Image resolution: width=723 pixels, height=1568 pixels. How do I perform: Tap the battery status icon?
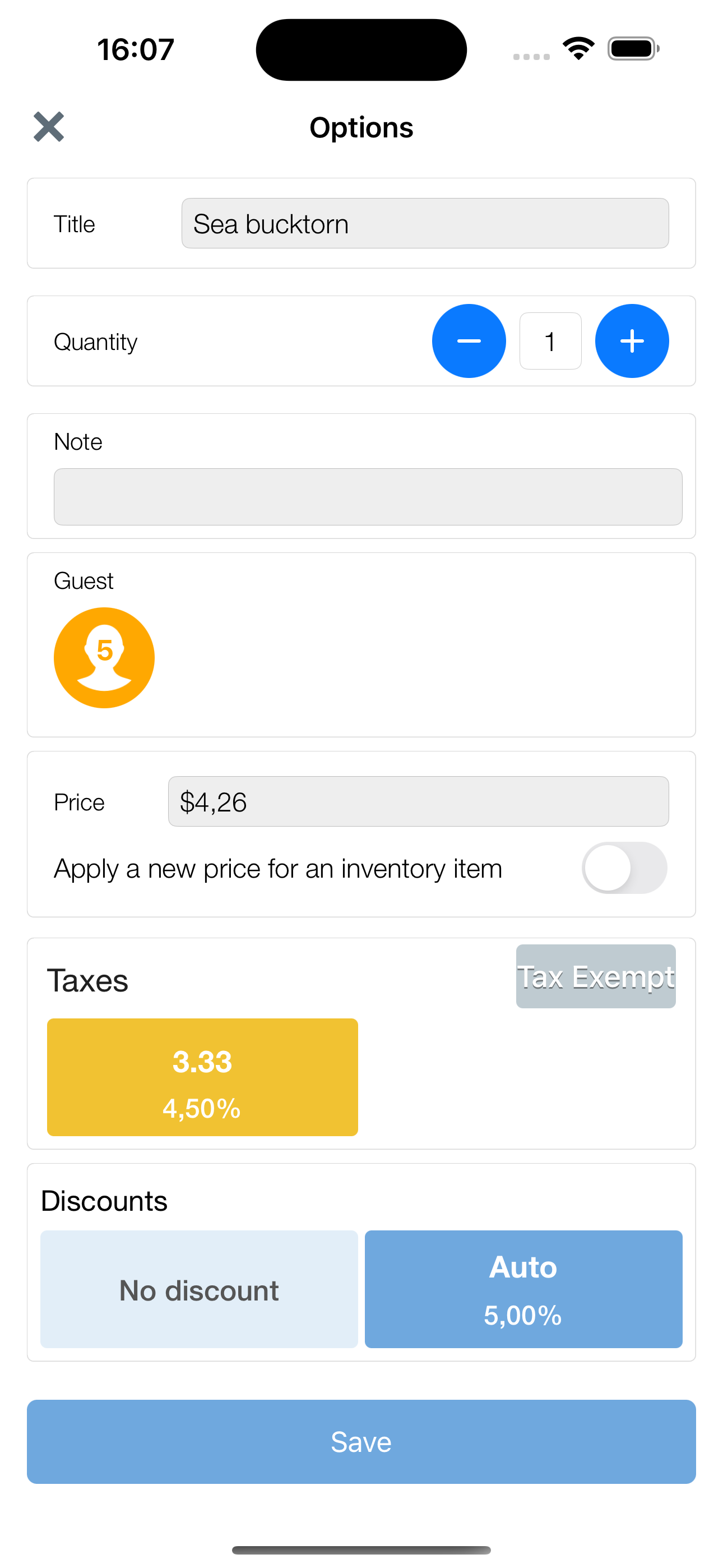tap(633, 49)
